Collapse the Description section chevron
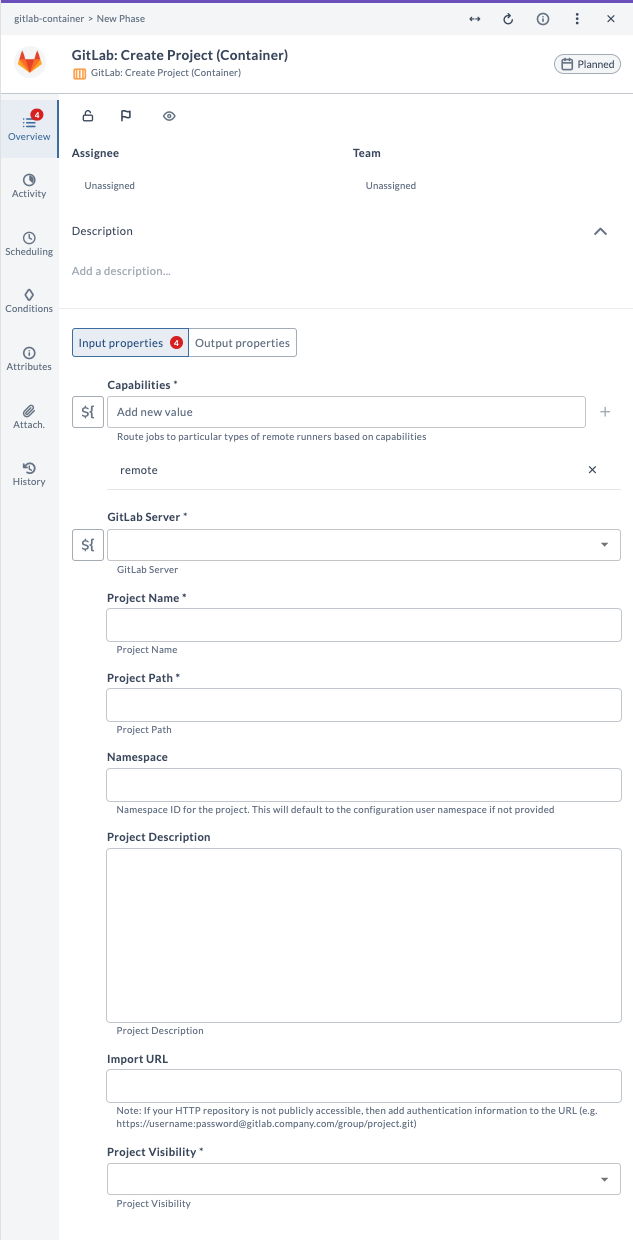Screen dimensions: 633x1240 [x=601, y=231]
